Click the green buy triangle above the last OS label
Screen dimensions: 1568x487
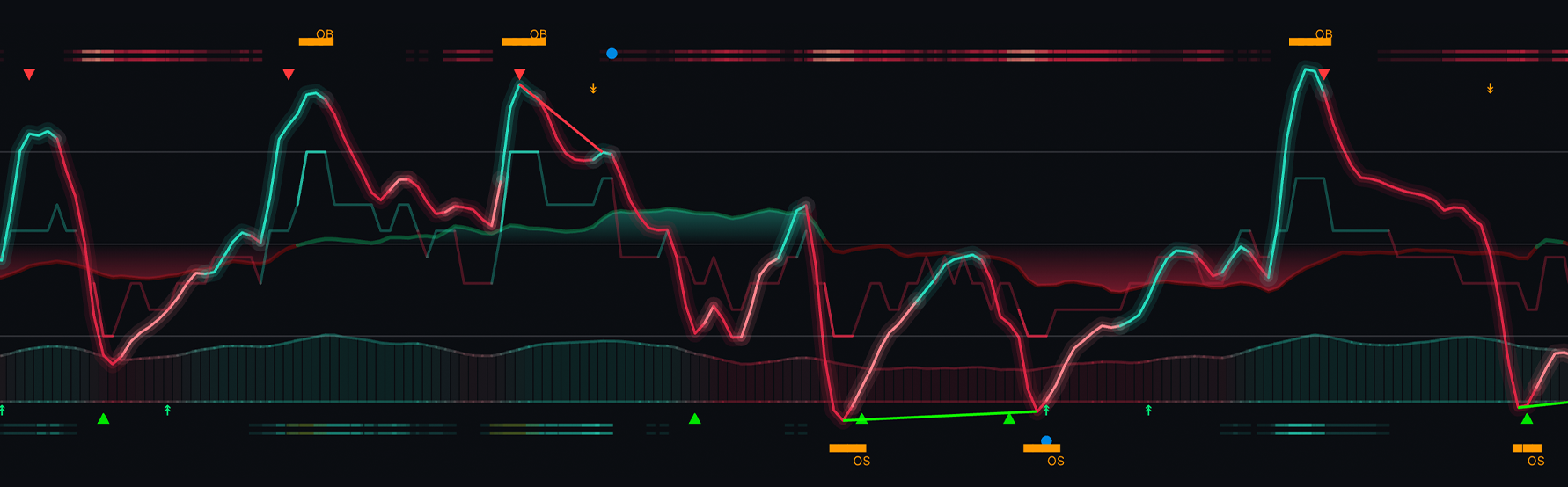[x=1527, y=418]
